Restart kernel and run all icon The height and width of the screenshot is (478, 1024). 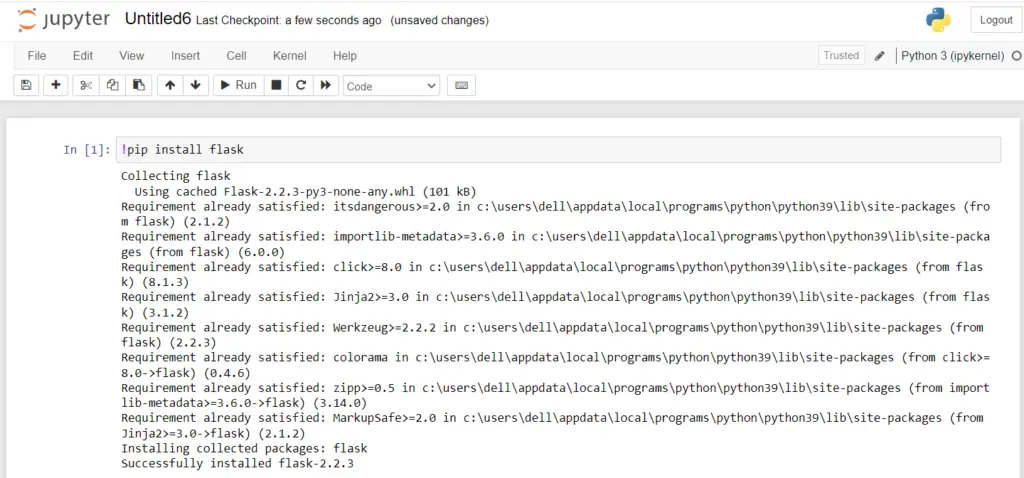point(324,85)
